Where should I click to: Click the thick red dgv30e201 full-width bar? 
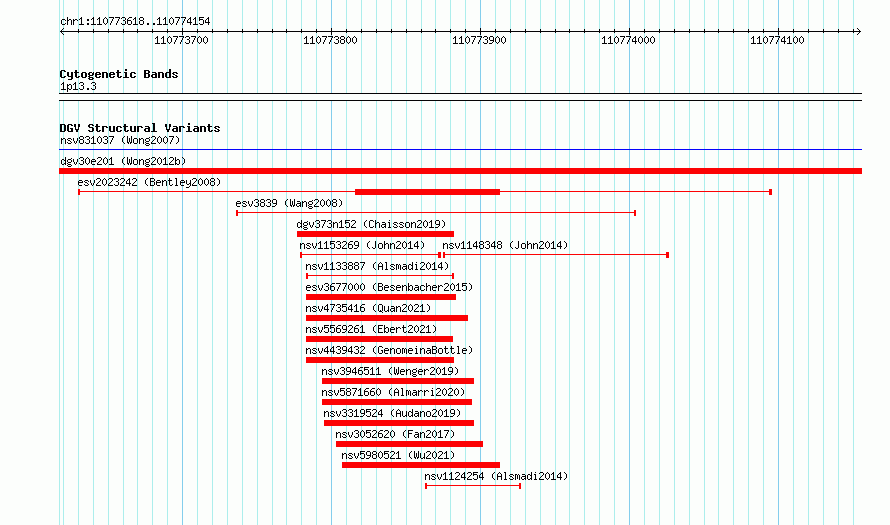460,171
